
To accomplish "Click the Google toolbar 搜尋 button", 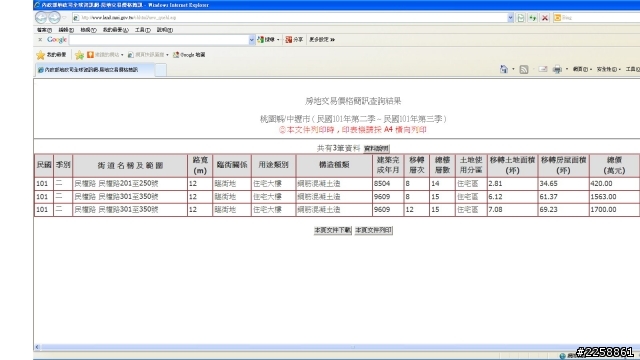I will click(266, 40).
